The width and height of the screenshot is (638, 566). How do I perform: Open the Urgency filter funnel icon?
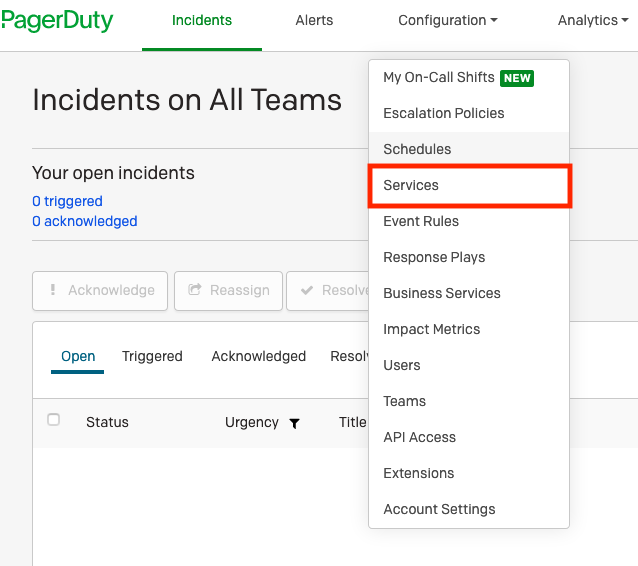pos(294,424)
